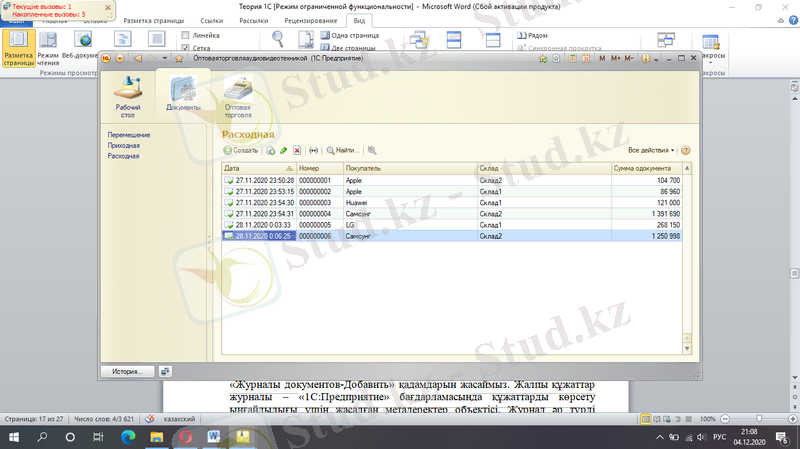Click Одна страница in Word ribbon
Image resolution: width=800 pixels, height=449 pixels.
tap(350, 36)
